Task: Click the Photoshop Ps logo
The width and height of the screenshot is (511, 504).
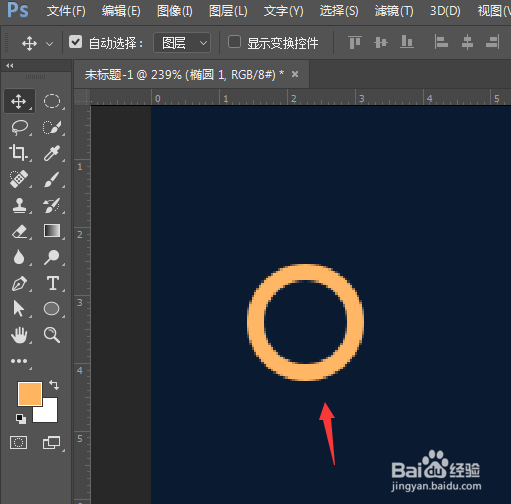Action: 18,10
